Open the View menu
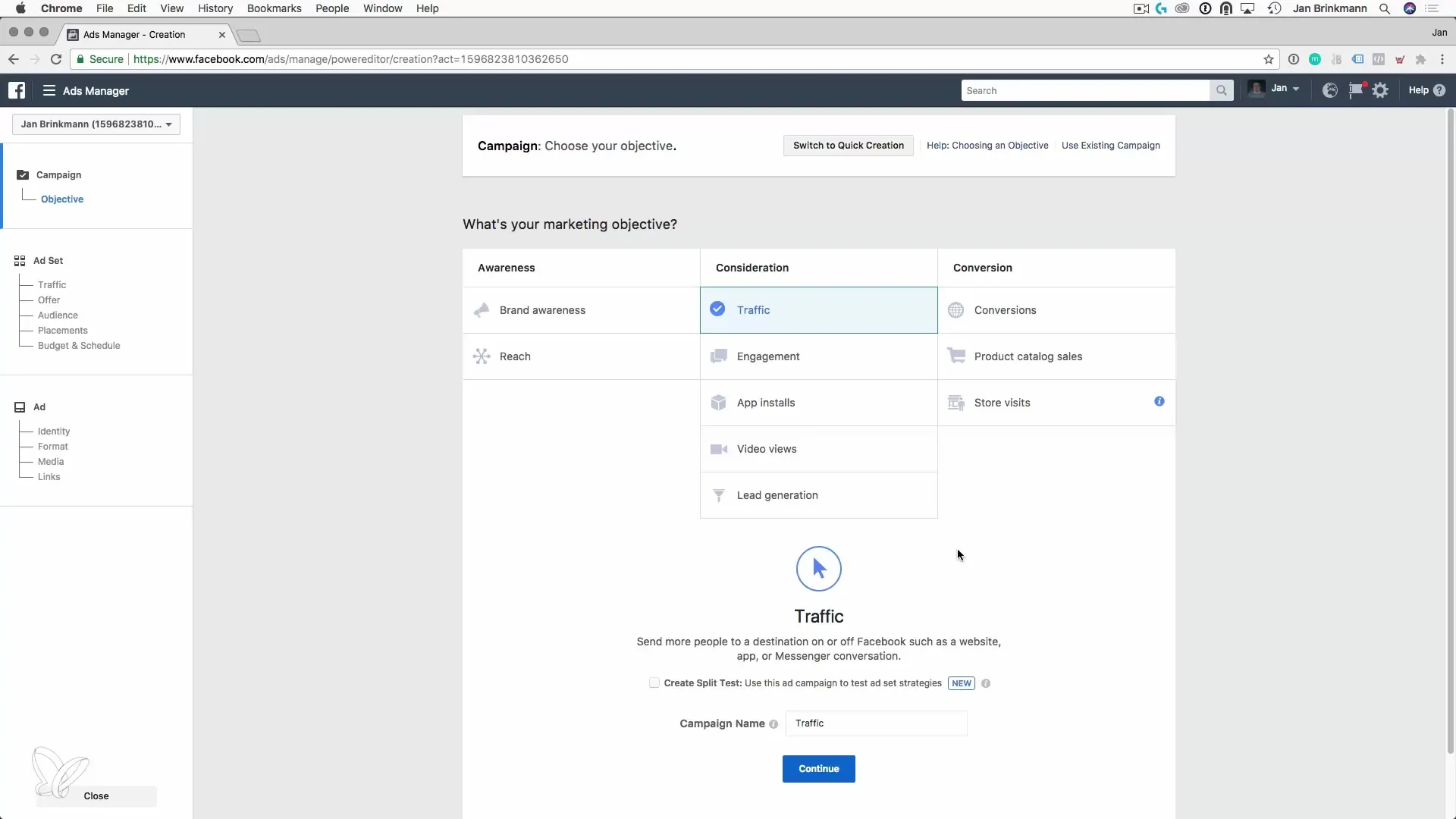 [172, 8]
